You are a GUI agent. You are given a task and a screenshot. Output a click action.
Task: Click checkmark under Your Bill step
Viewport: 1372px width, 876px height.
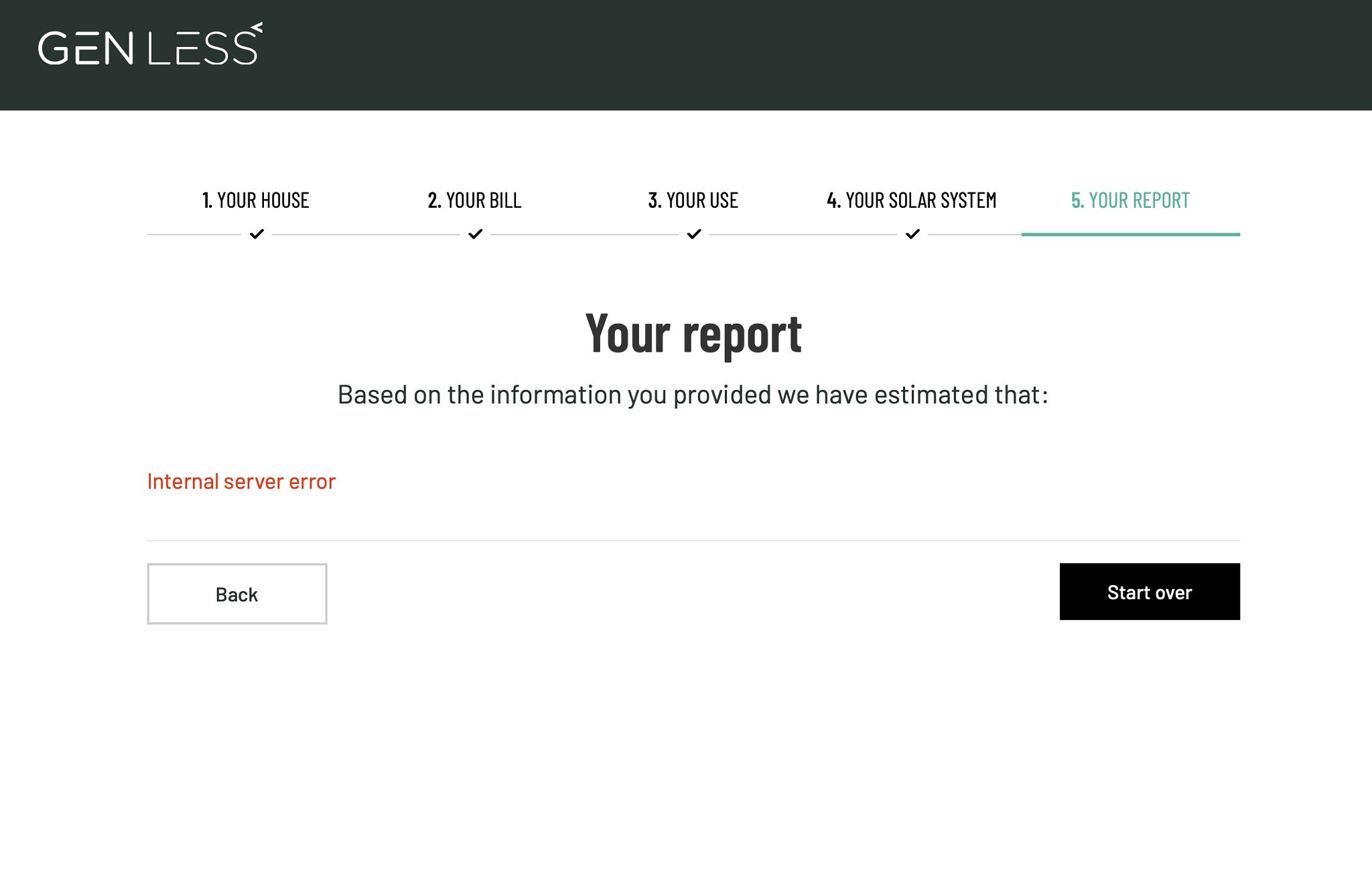(476, 234)
